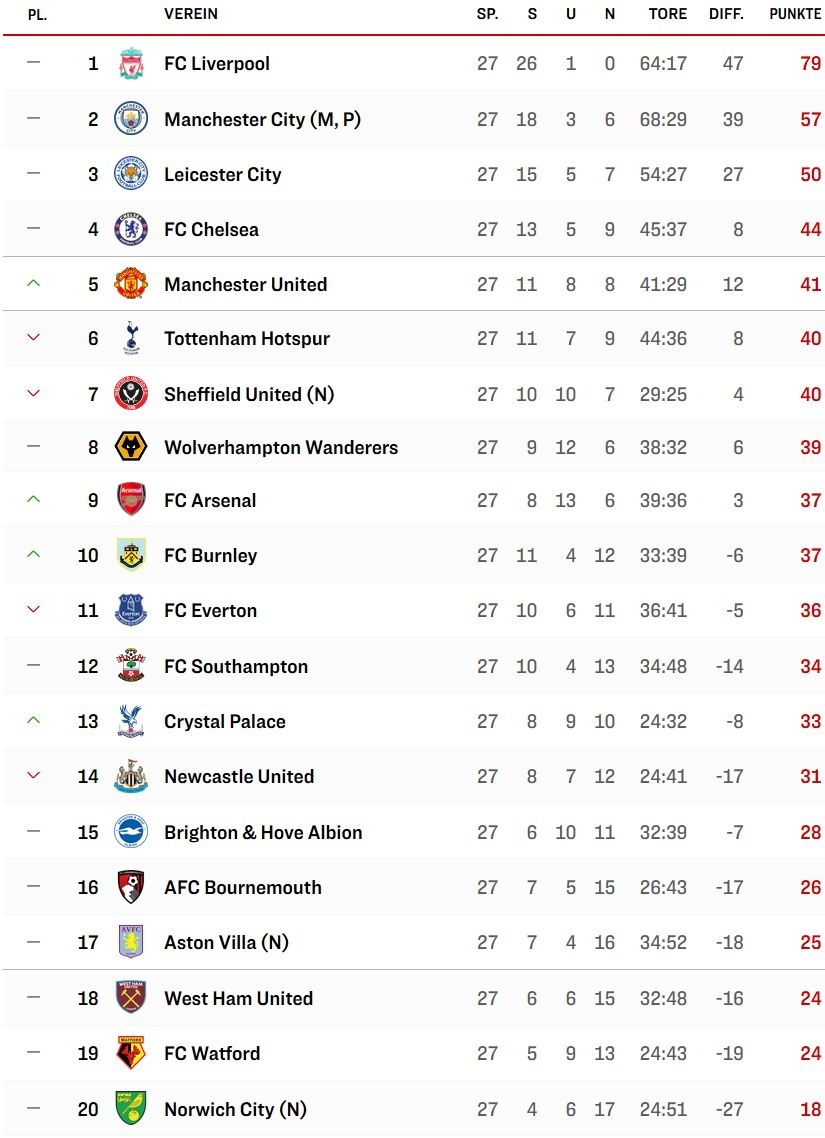
Task: Open the Crystal Palace team link
Action: coord(225,721)
